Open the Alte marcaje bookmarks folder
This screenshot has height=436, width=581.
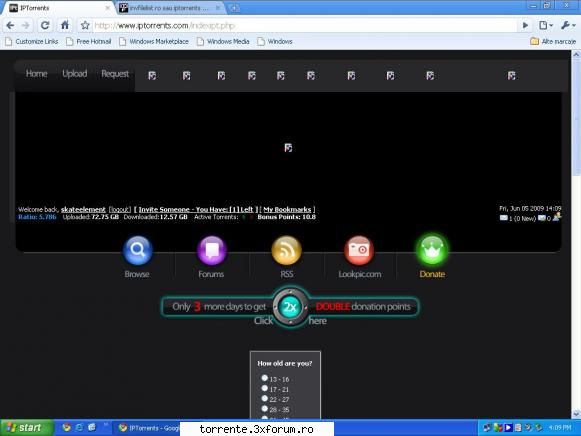(x=553, y=41)
